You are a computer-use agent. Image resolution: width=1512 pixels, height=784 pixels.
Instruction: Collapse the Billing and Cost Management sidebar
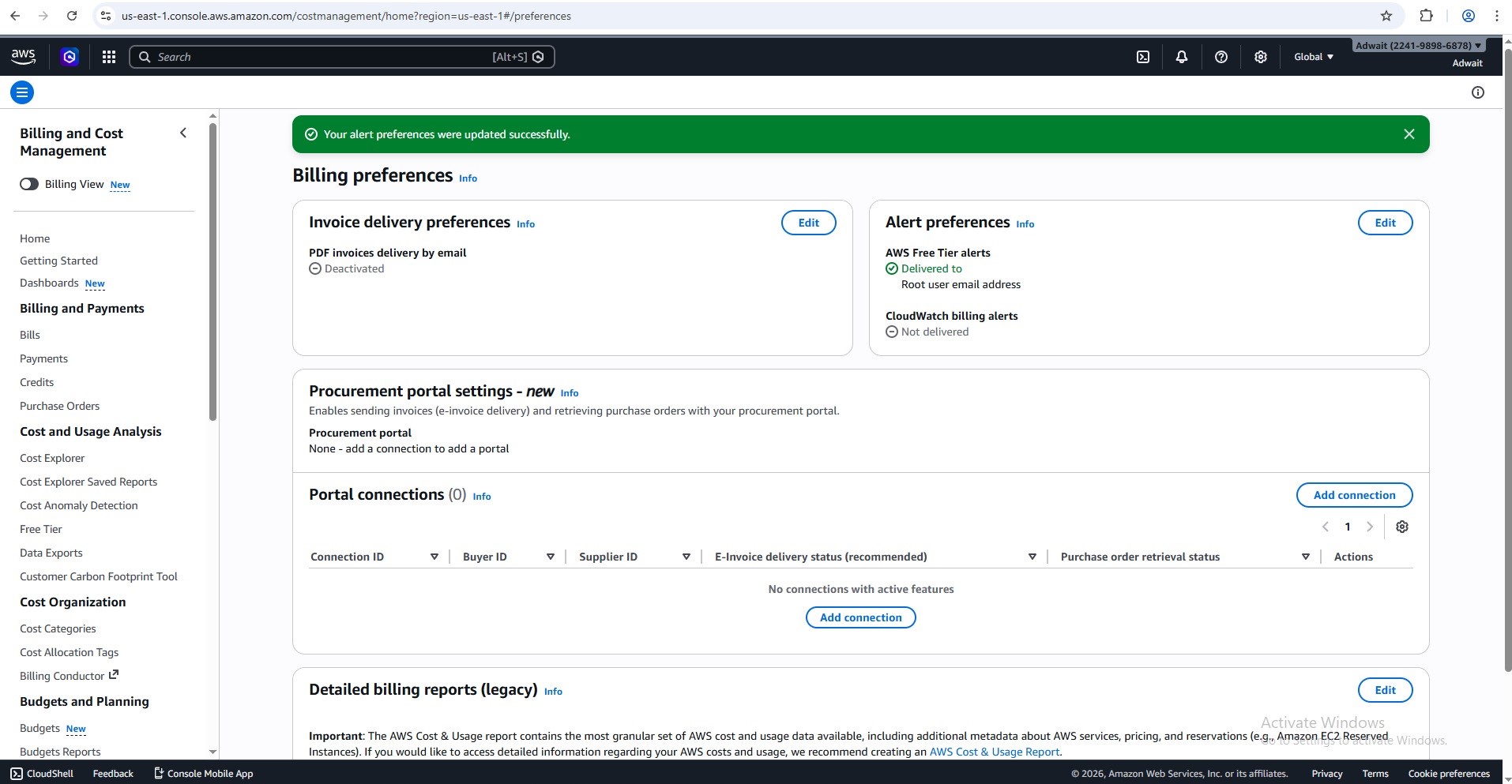183,133
